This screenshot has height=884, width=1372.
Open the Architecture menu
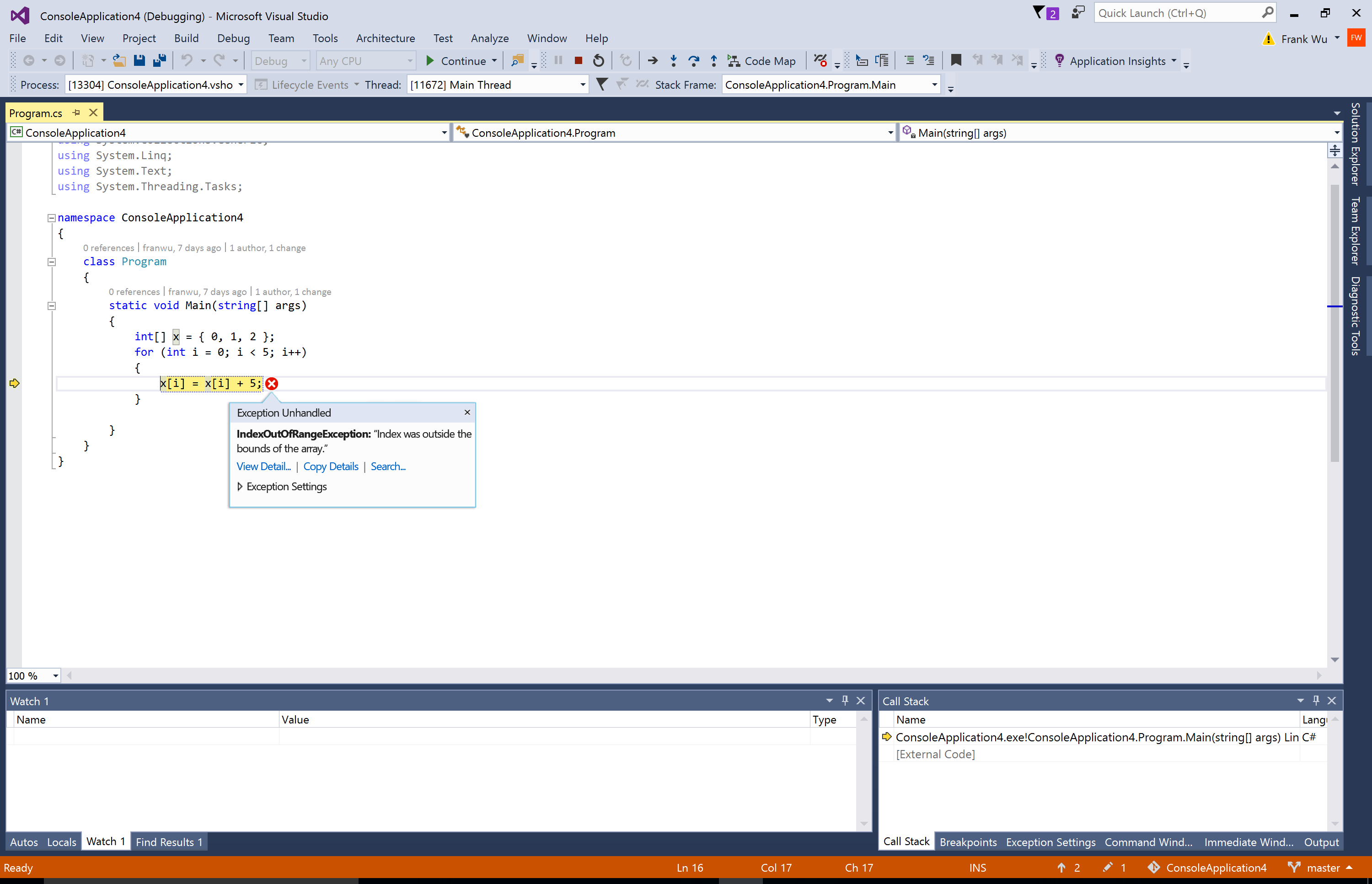385,38
